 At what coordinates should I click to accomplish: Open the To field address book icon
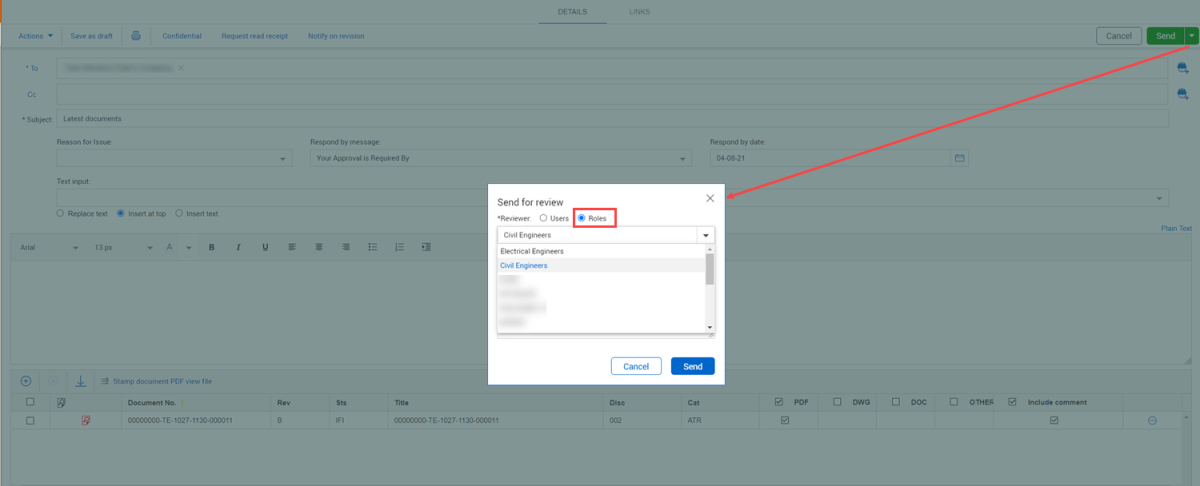coord(1182,68)
